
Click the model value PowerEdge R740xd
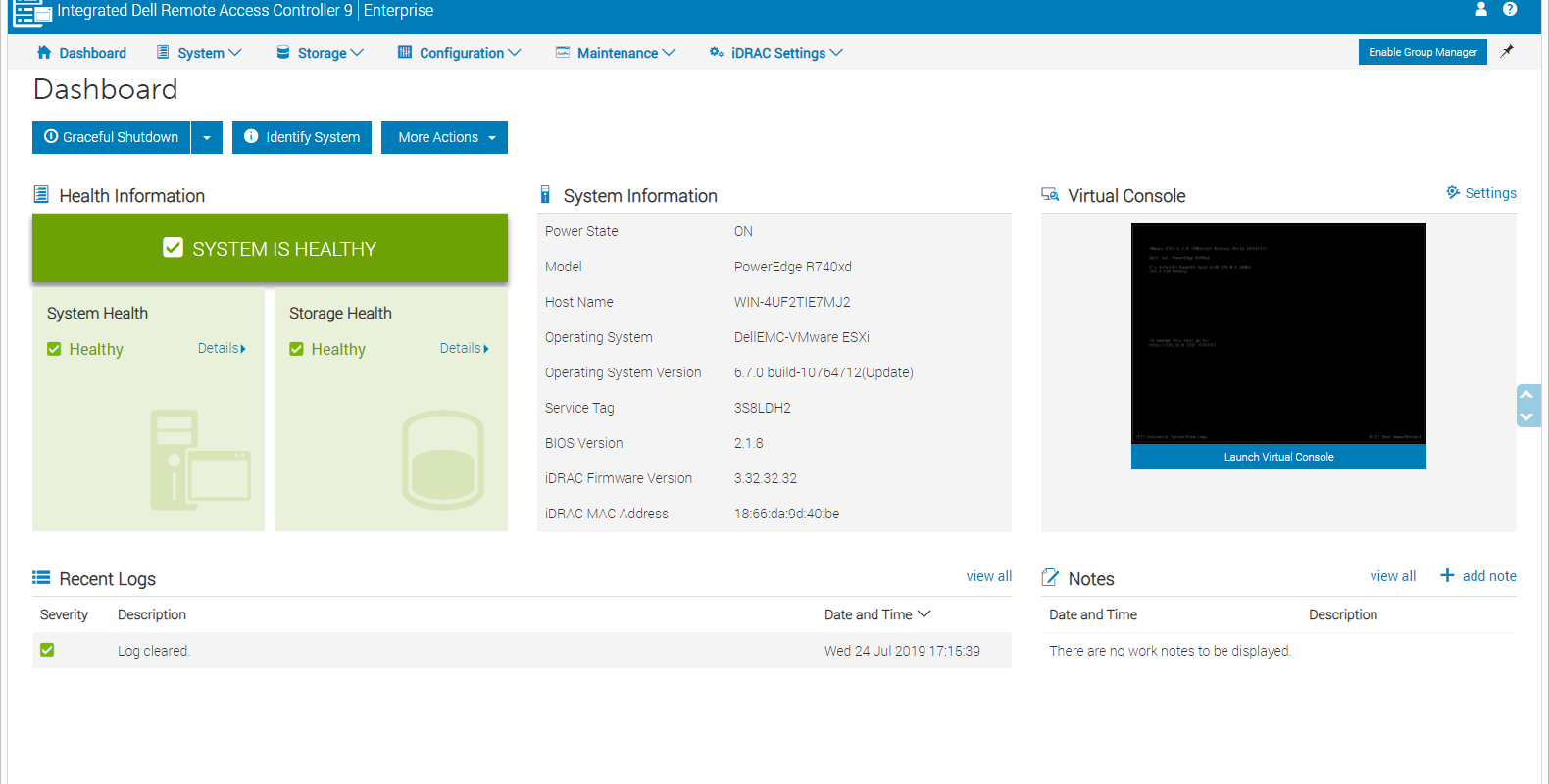(793, 267)
